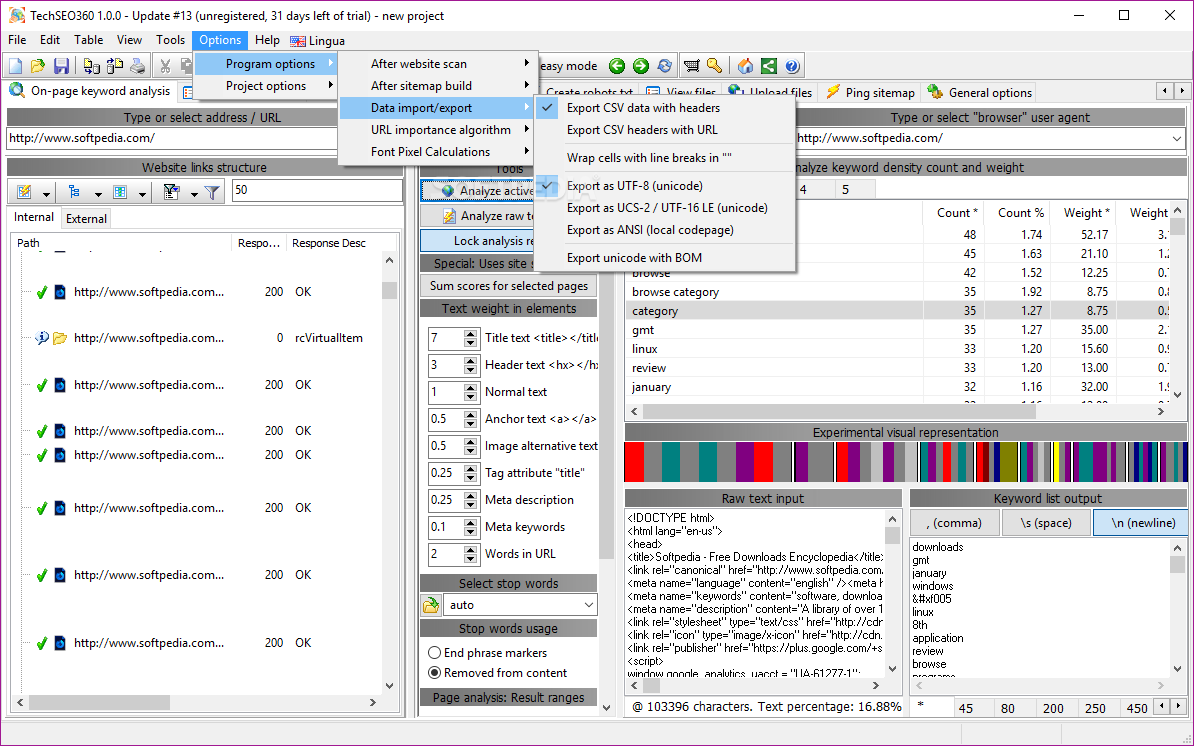The image size is (1194, 746).
Task: Toggle Export CSV data with headers
Action: [666, 108]
